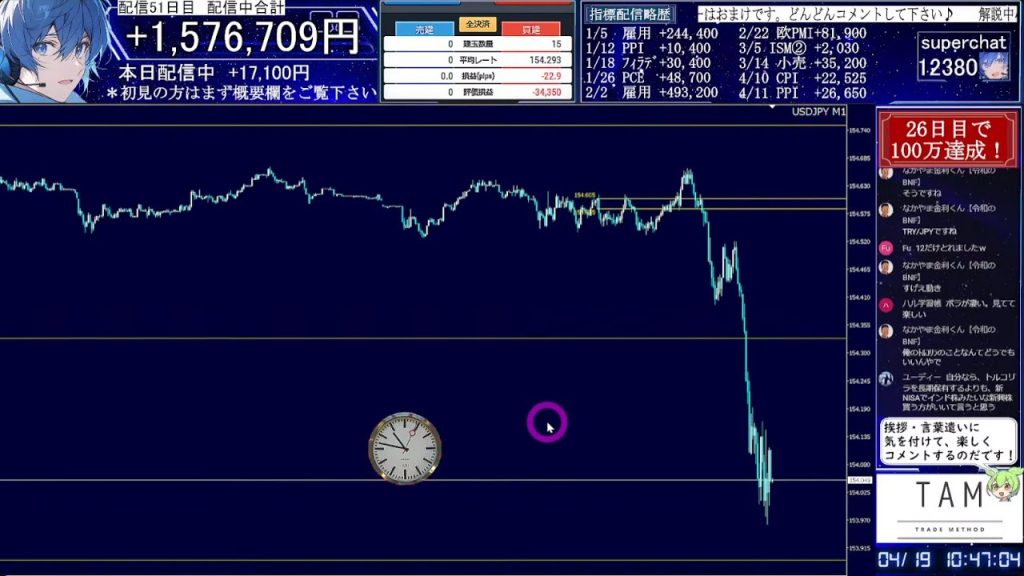1024x576 pixels.
Task: Click the red 買建 buy button
Action: pos(530,29)
